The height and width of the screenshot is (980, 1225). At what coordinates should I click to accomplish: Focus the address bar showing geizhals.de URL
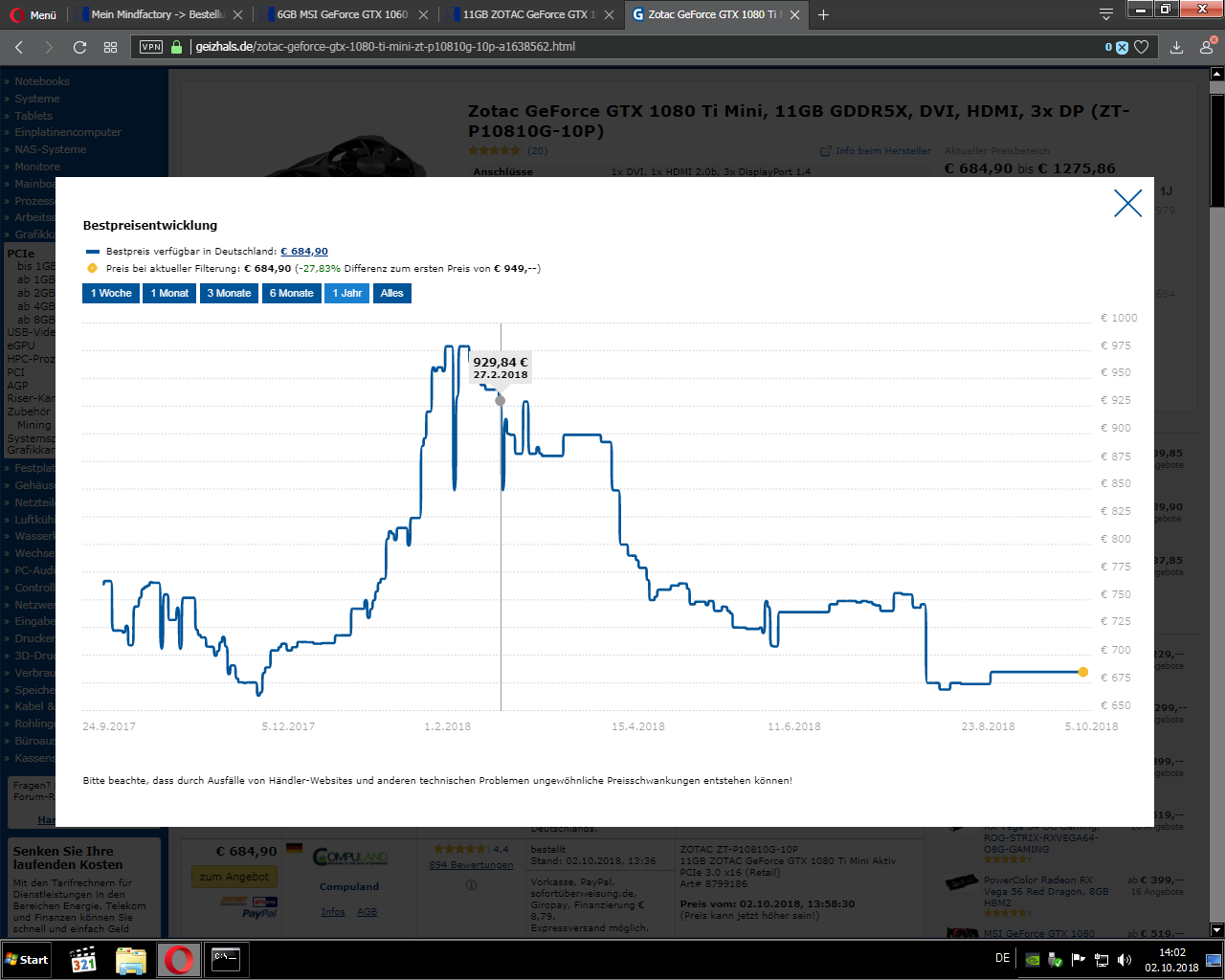(x=641, y=46)
